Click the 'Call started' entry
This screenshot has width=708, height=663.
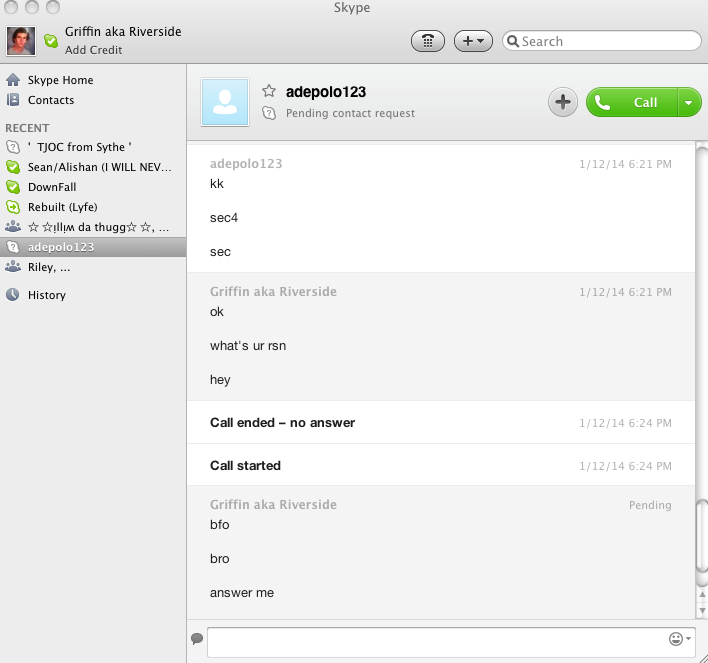245,466
